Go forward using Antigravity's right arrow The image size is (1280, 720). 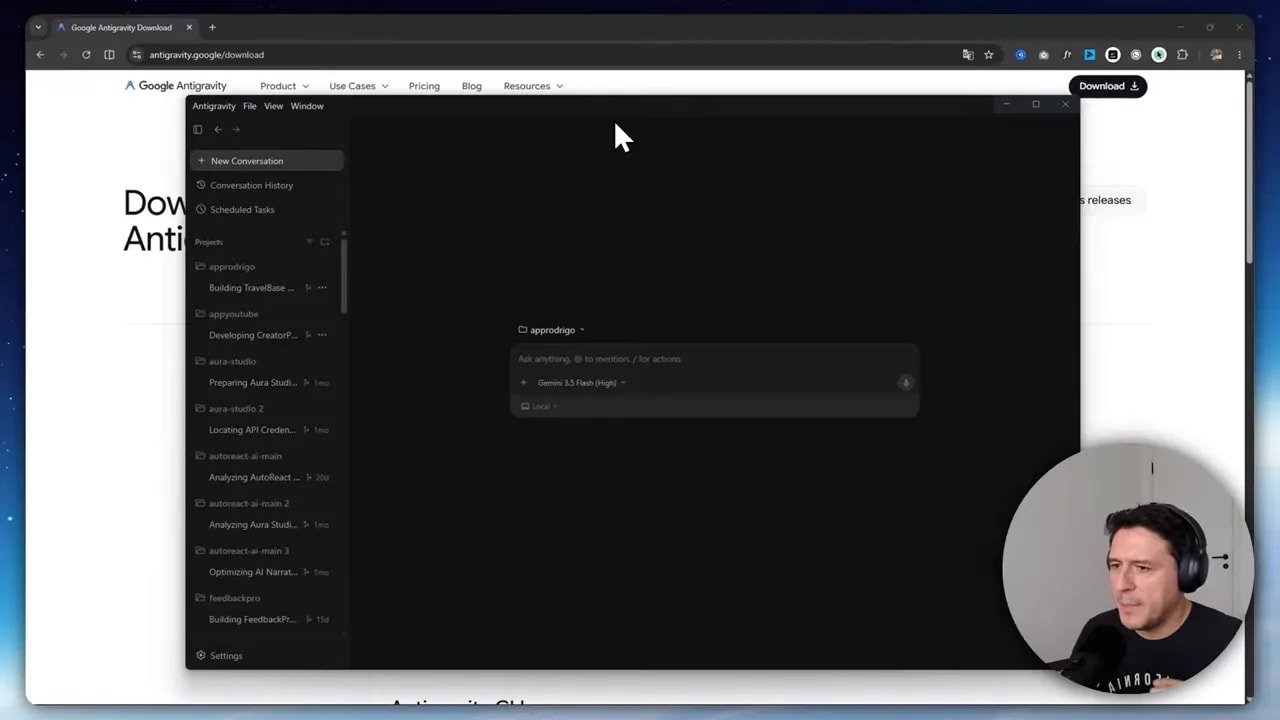[x=236, y=129]
